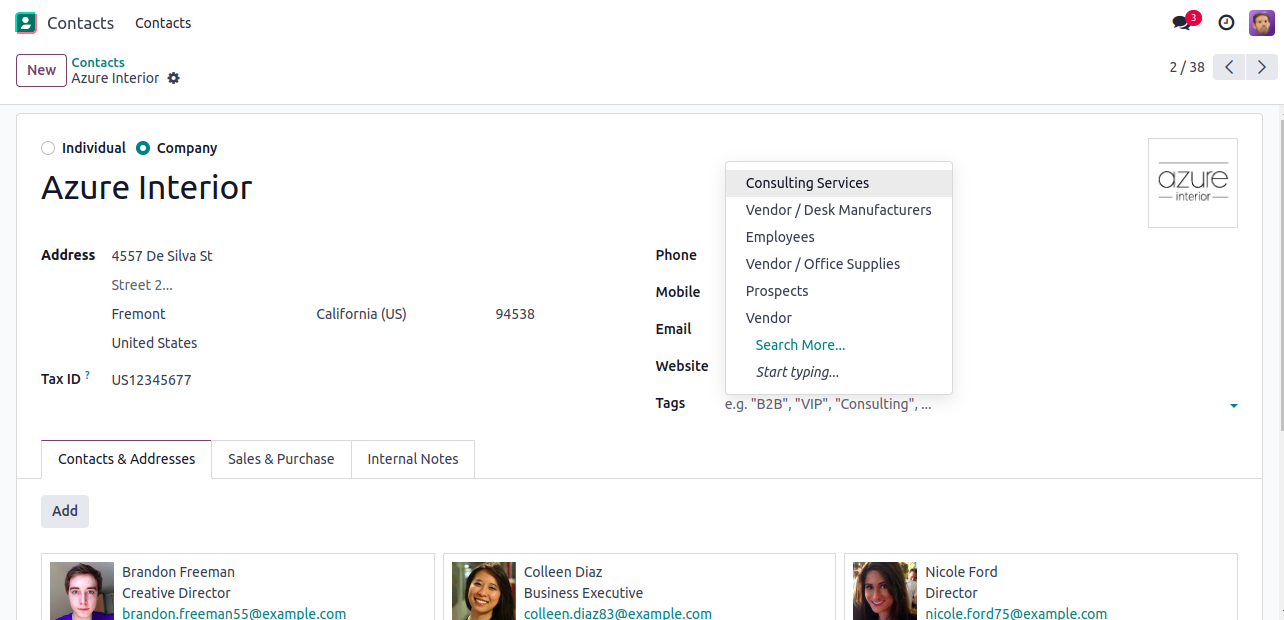Click the Email field label
Viewport: 1284px width, 620px height.
point(674,329)
